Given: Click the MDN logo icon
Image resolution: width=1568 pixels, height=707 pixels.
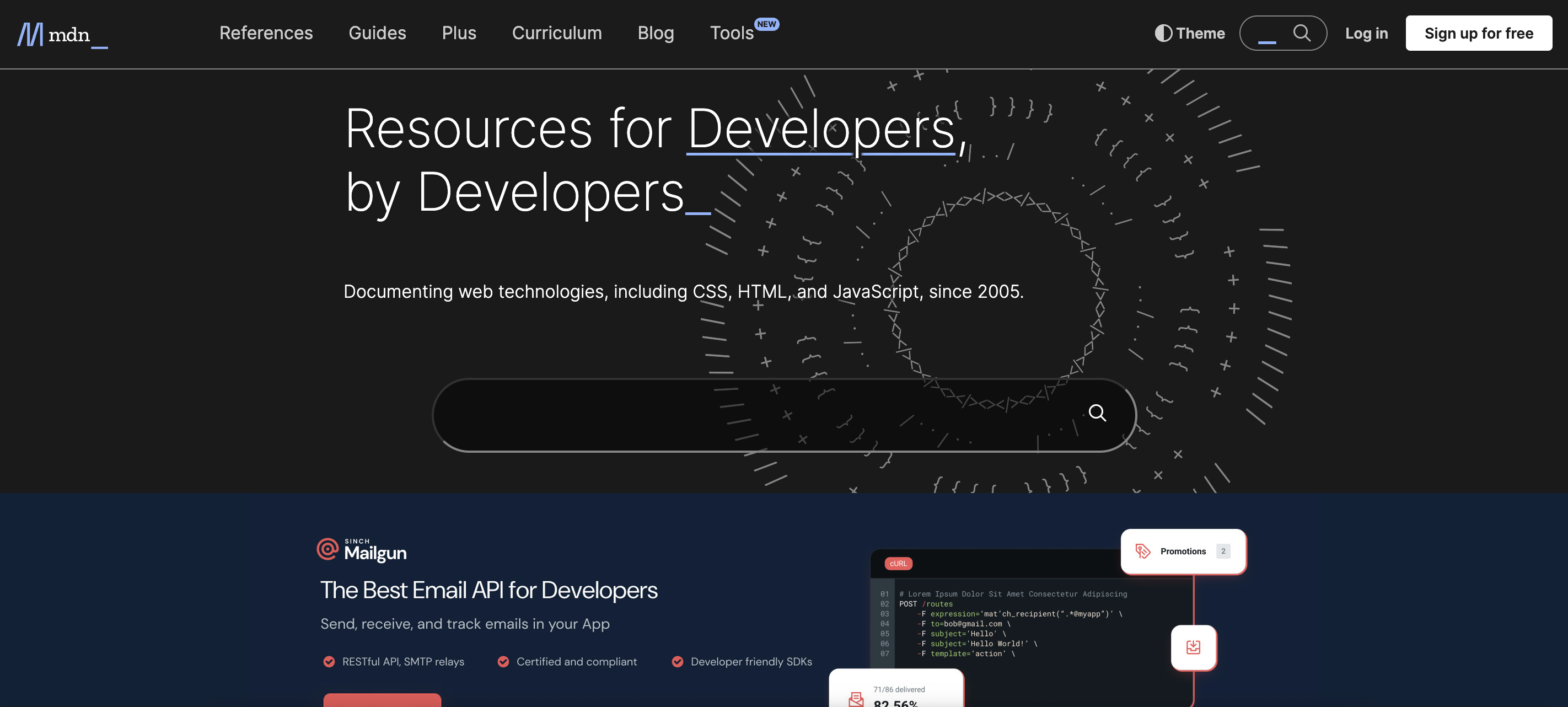Looking at the screenshot, I should 30,34.
